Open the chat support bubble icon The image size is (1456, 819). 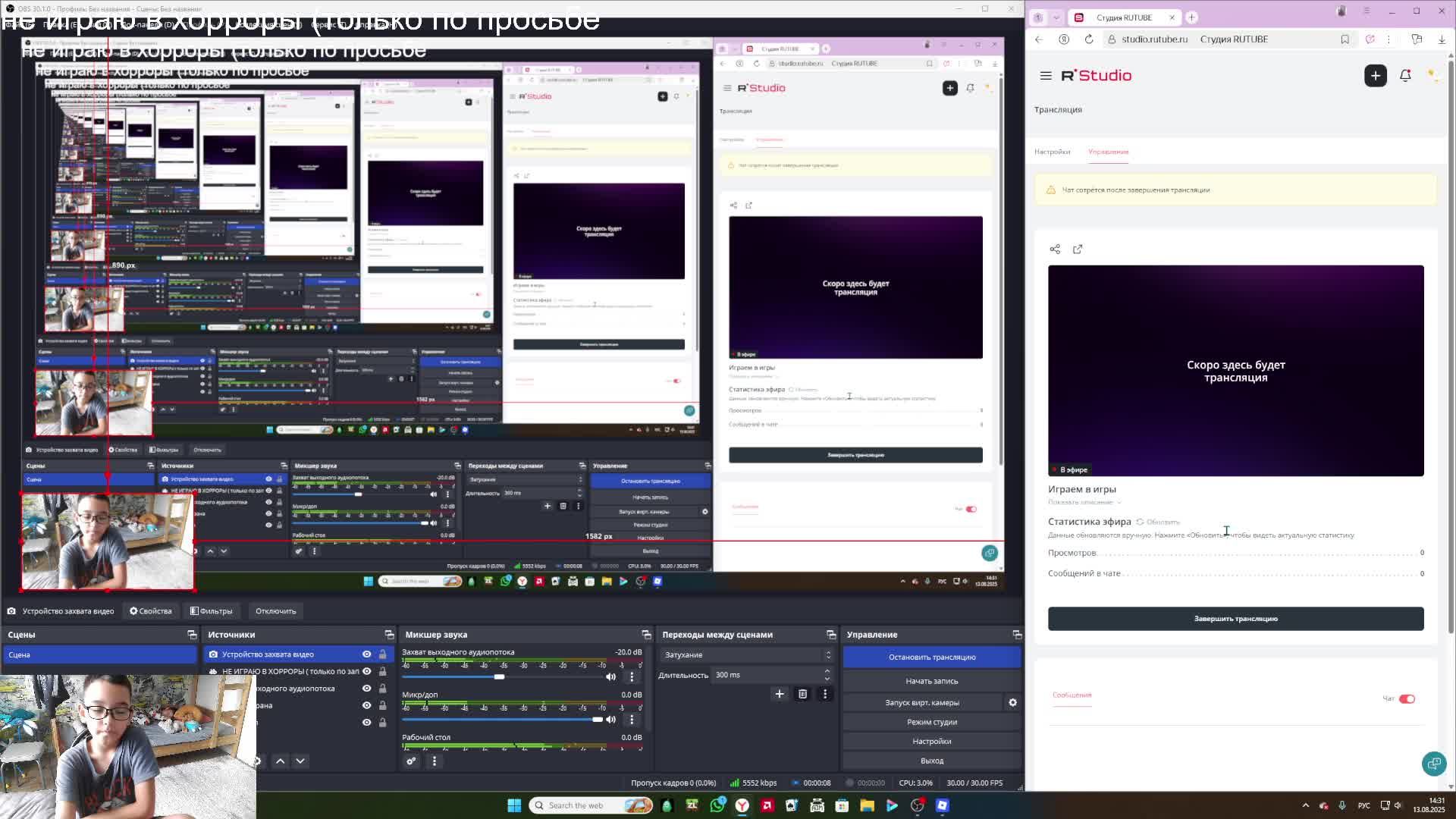tap(1433, 764)
